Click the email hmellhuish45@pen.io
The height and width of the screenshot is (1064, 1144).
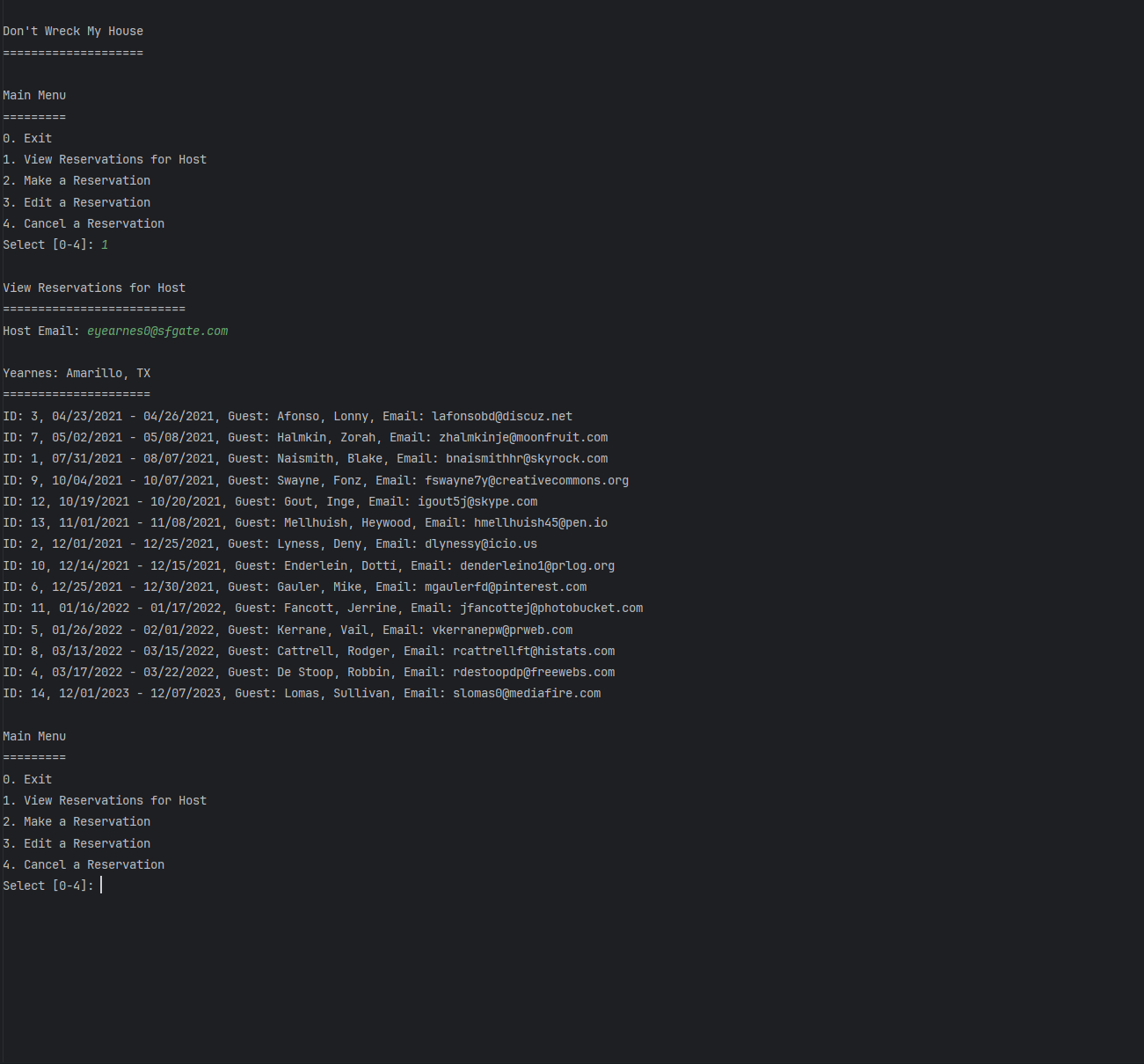(540, 523)
